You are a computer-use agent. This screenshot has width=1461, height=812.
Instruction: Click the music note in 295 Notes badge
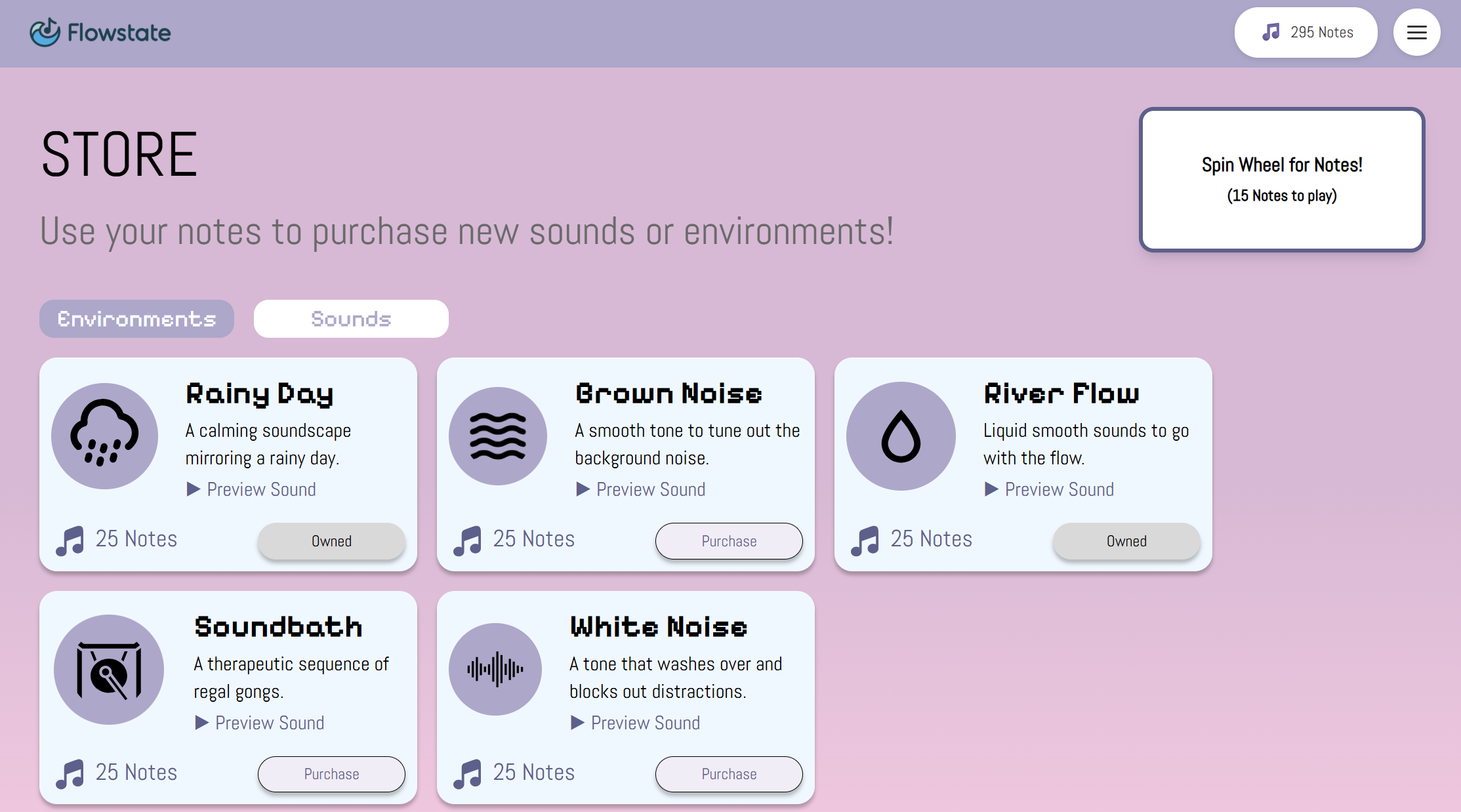tap(1271, 32)
